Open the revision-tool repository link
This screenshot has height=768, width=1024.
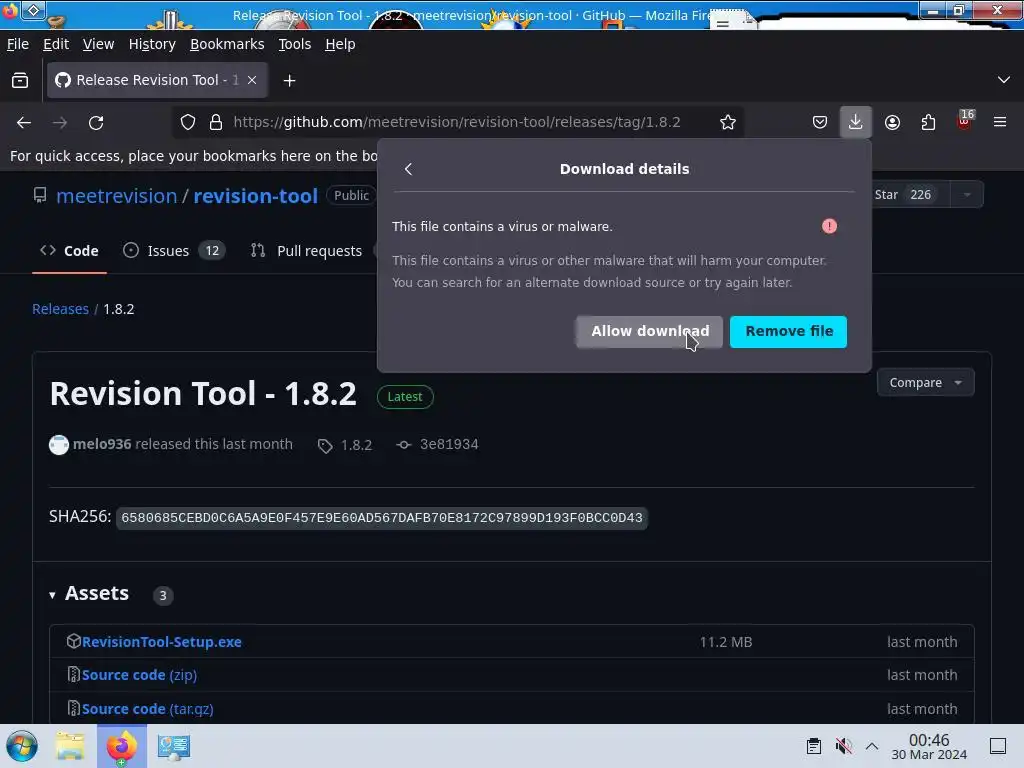[255, 196]
